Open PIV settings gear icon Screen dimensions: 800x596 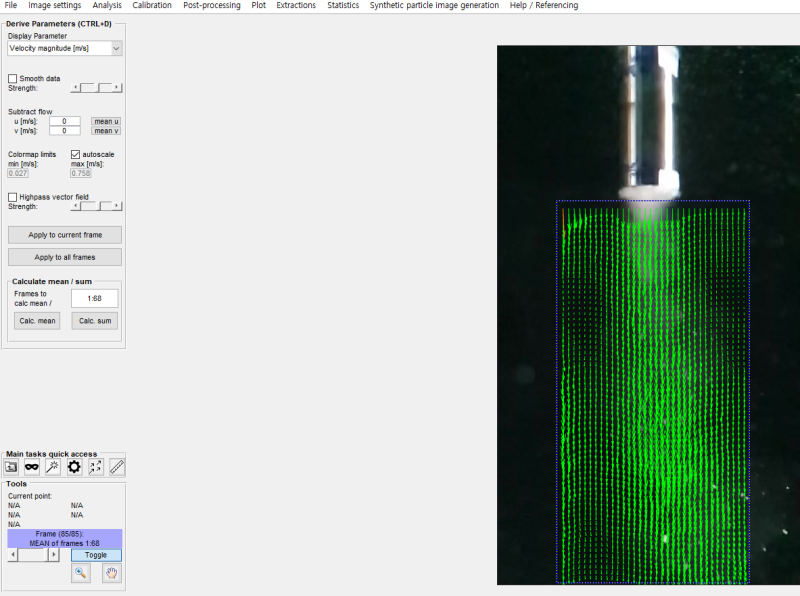tap(74, 467)
